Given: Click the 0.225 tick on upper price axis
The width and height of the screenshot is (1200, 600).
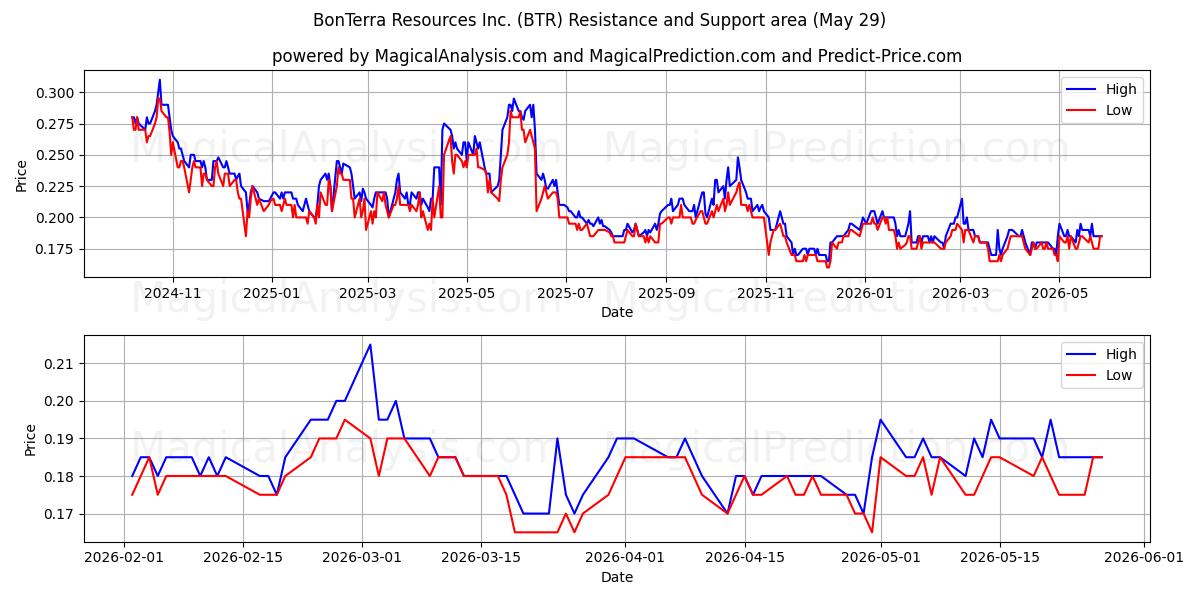Looking at the screenshot, I should point(56,186).
